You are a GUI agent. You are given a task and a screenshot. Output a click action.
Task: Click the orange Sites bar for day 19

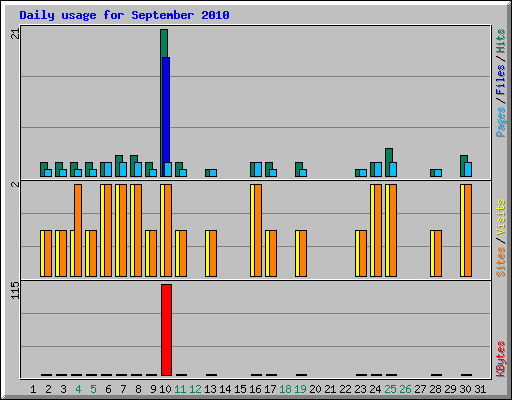[x=303, y=253]
